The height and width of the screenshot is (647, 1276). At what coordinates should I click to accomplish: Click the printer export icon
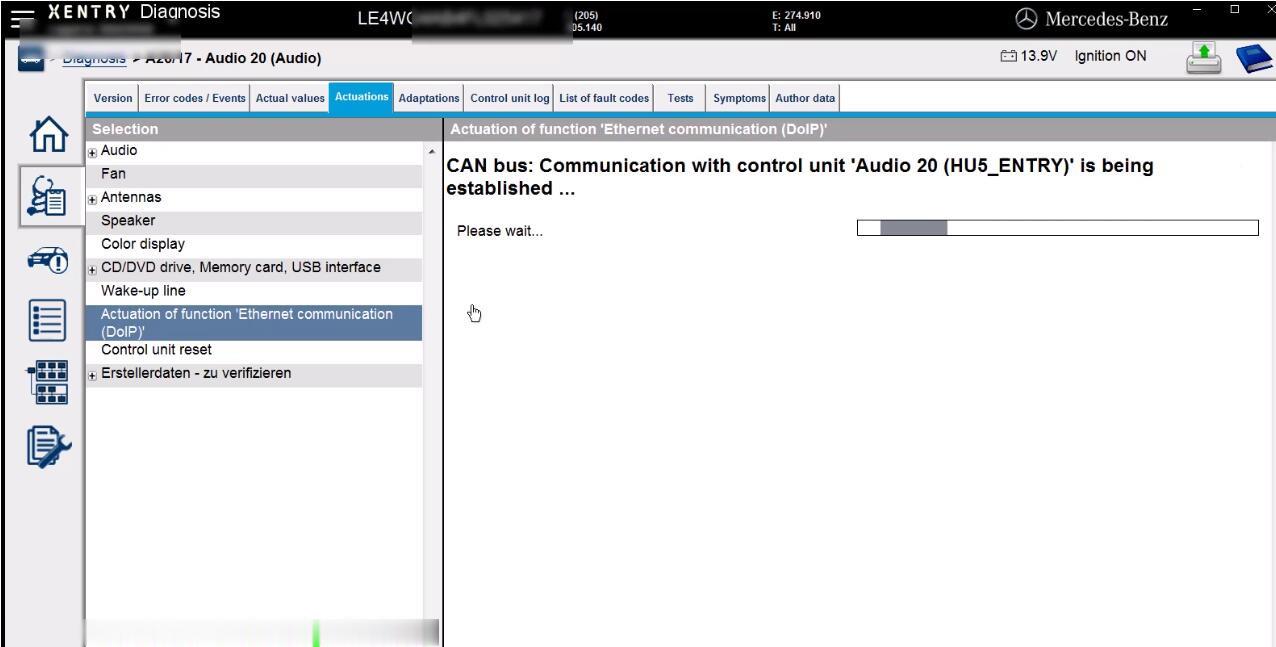1204,60
